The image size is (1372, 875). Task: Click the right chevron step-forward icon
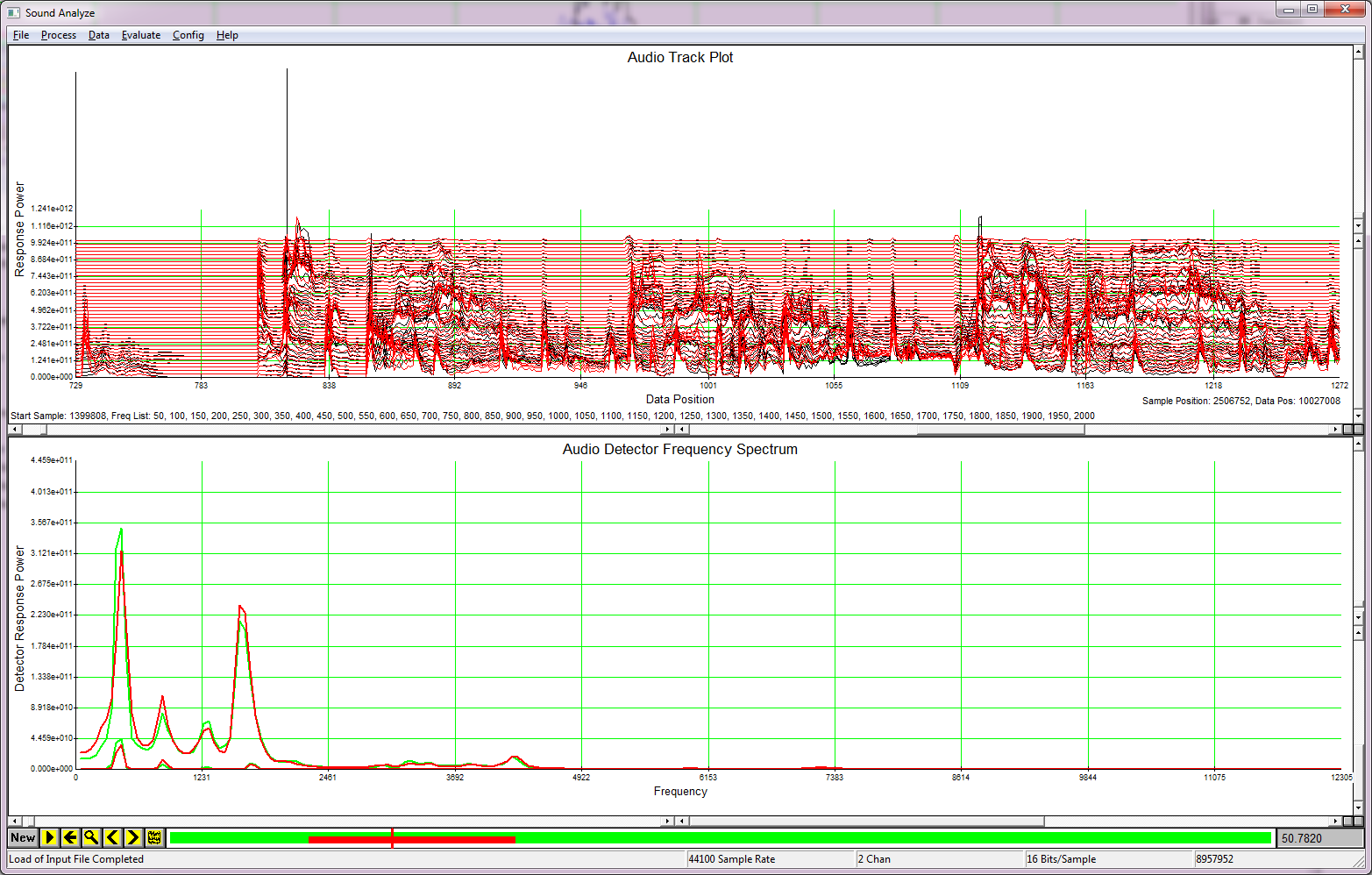(133, 837)
